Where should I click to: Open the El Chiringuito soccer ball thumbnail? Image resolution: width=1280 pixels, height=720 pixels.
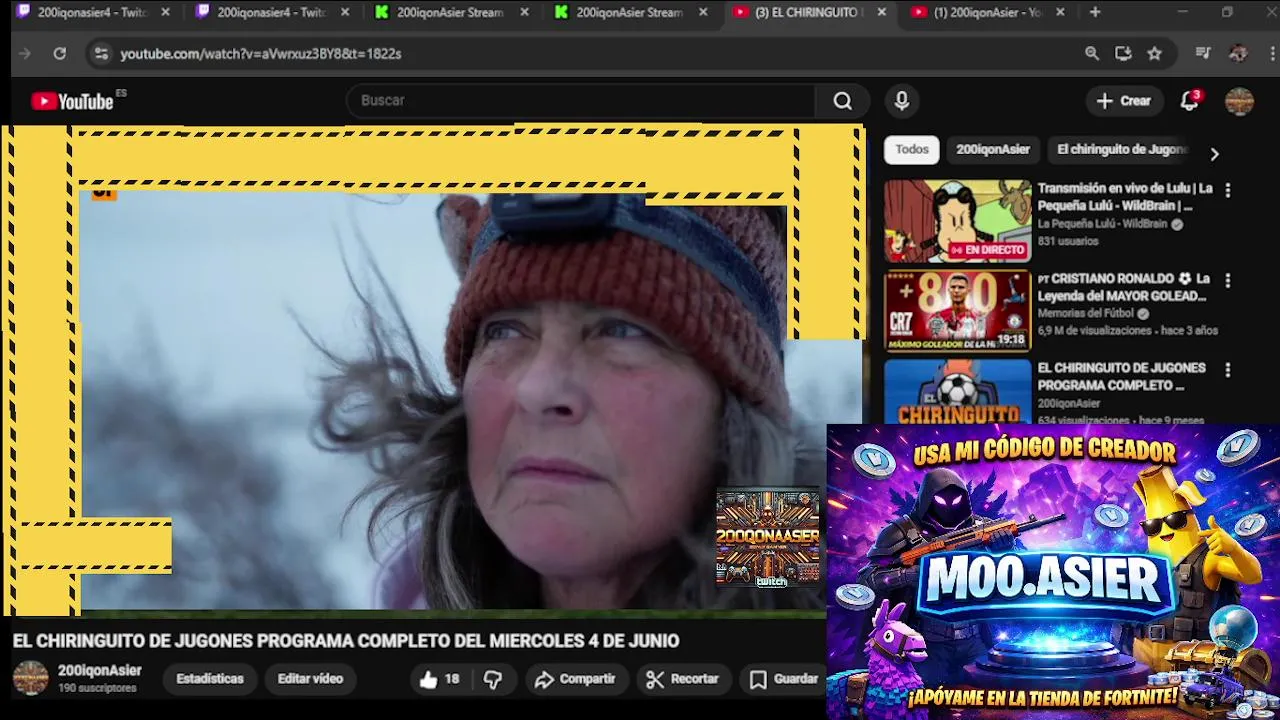point(957,392)
